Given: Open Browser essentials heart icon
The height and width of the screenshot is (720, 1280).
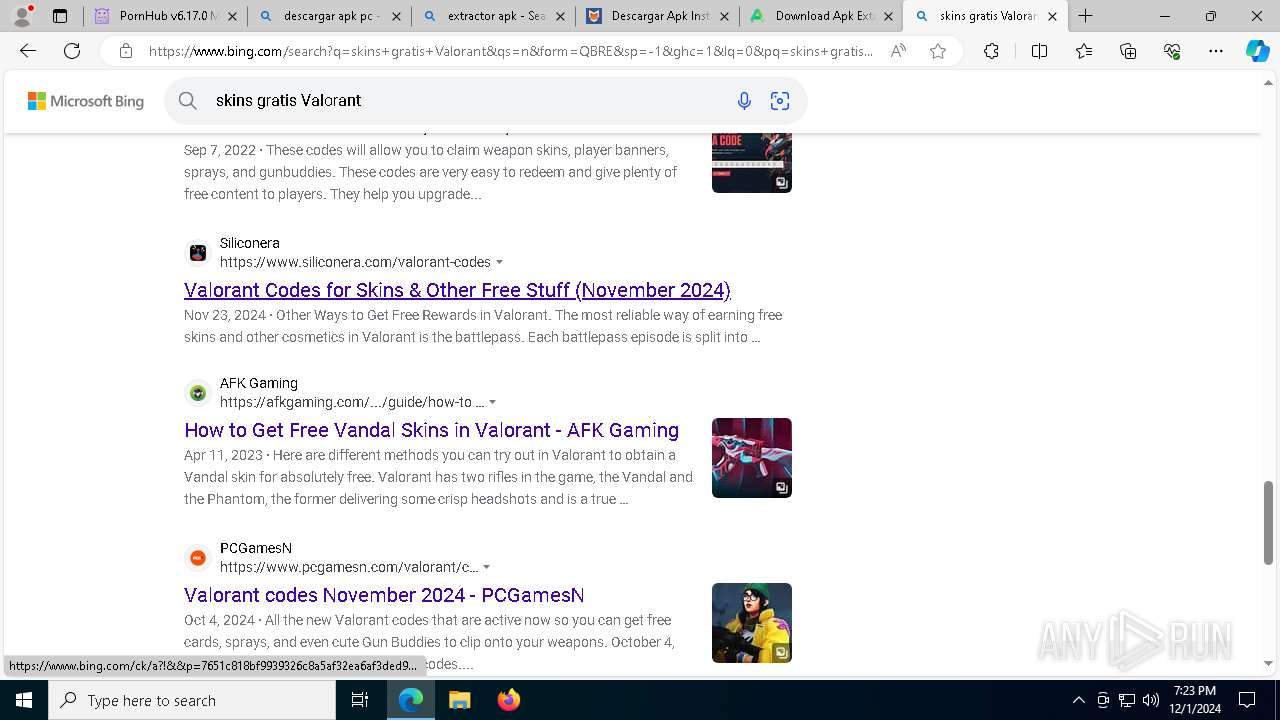Looking at the screenshot, I should tap(1172, 51).
